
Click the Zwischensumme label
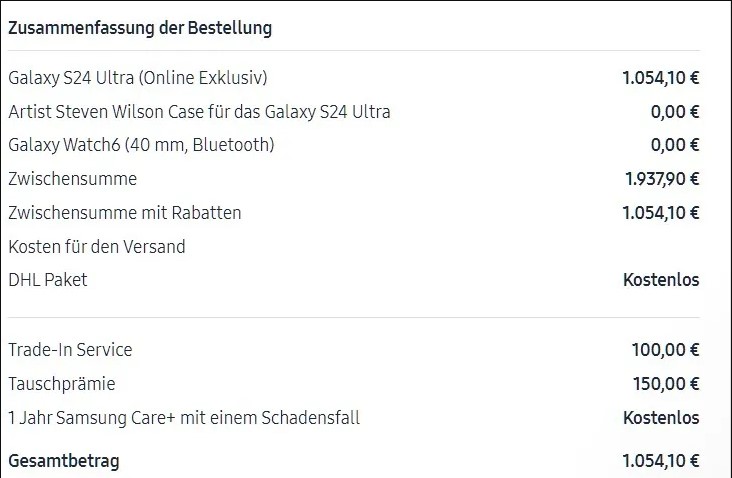pos(73,179)
